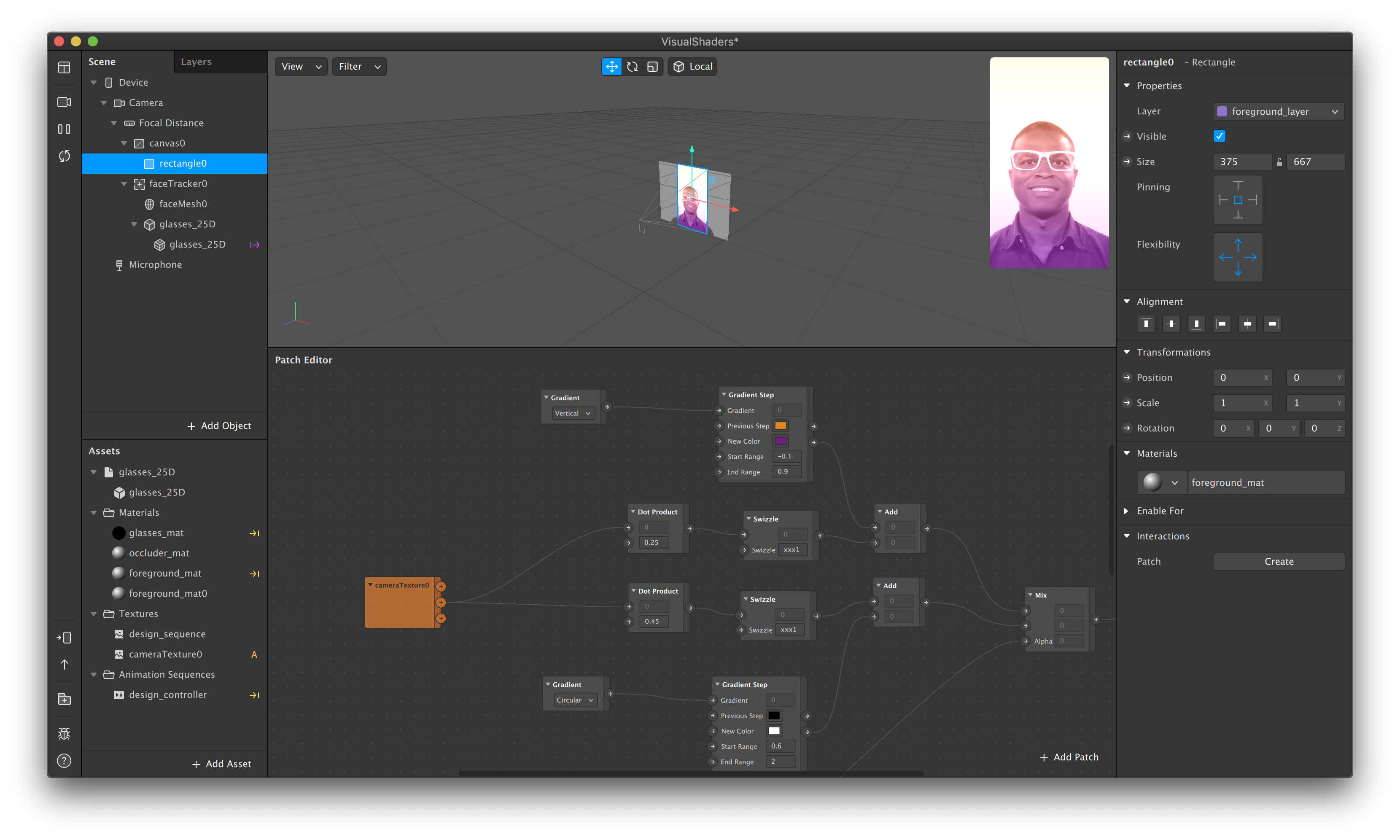Expand the Enable For section

[1127, 511]
